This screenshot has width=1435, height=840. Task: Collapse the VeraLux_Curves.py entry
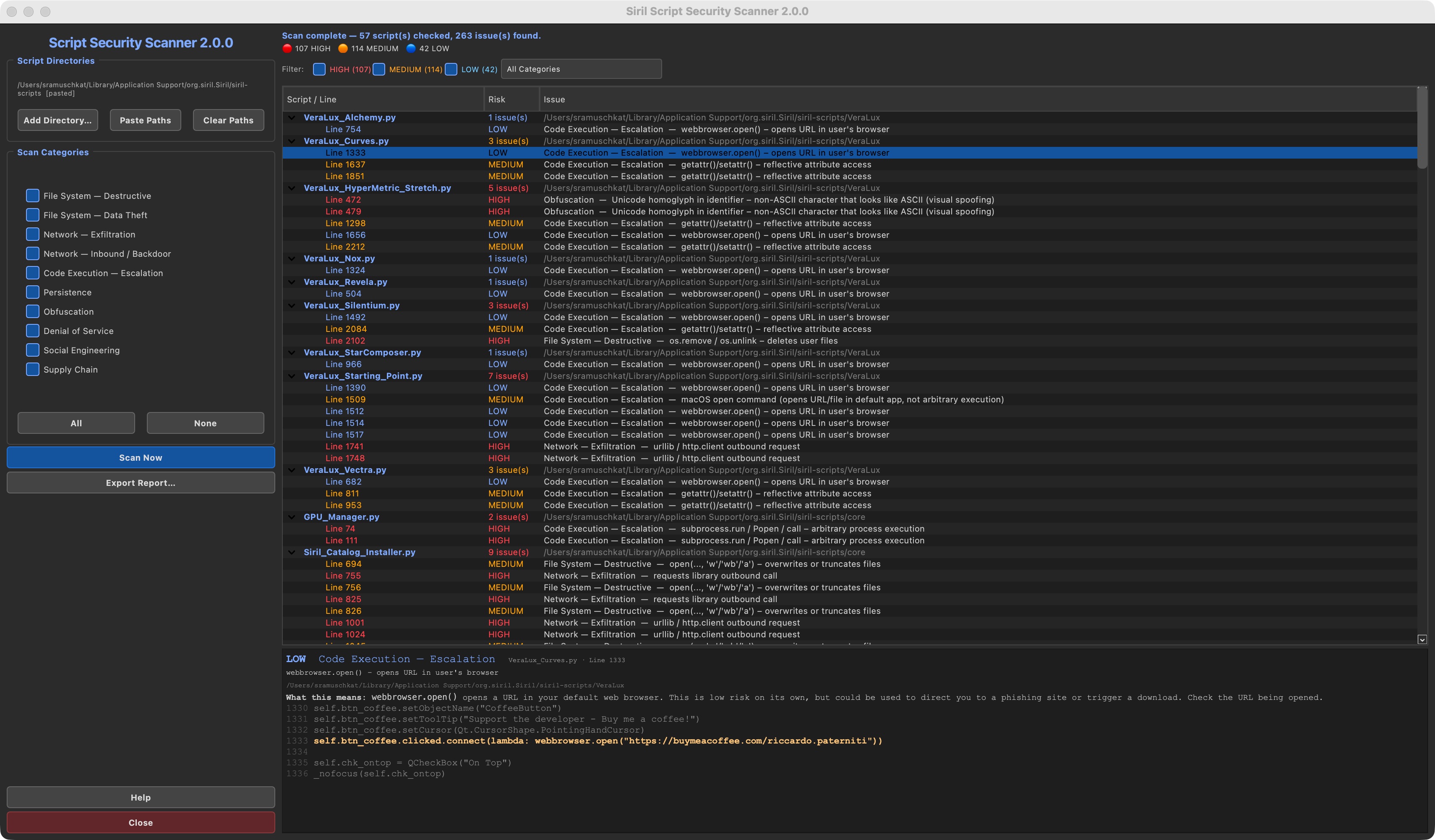[x=292, y=141]
